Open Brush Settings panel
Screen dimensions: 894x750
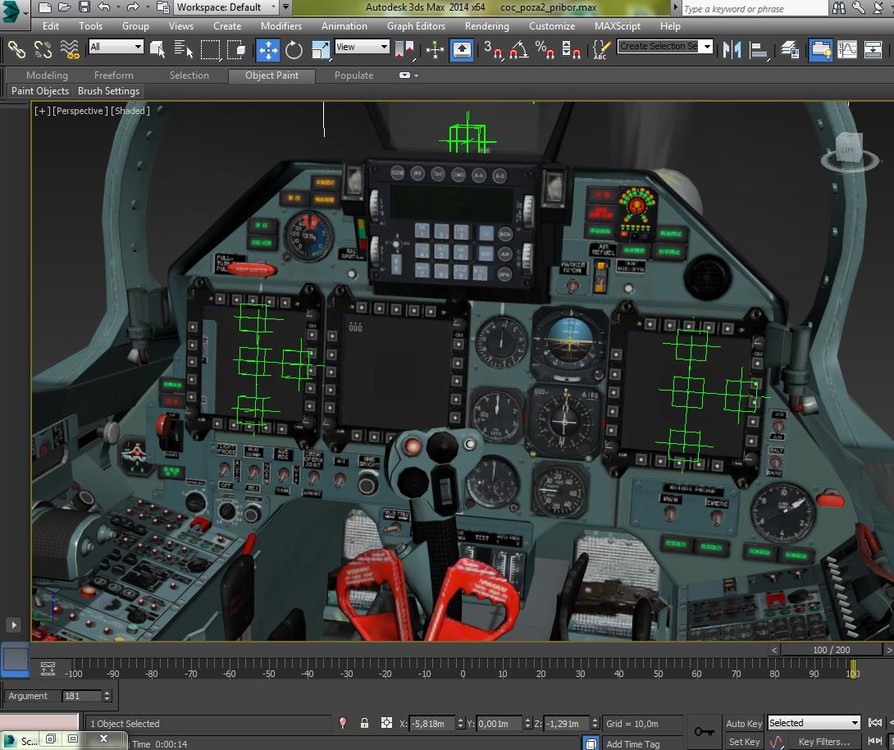click(109, 91)
